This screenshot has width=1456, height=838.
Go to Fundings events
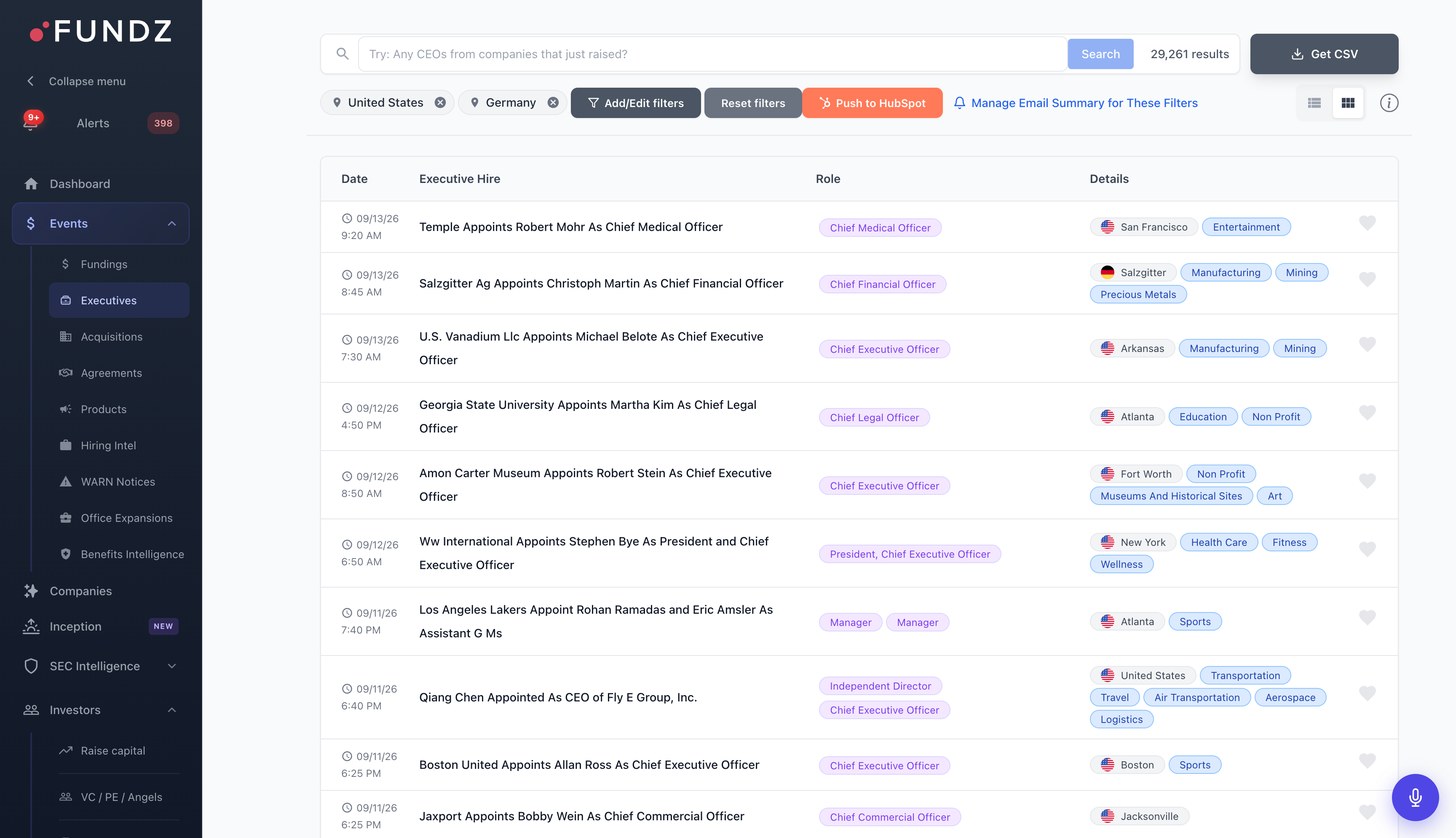coord(104,264)
